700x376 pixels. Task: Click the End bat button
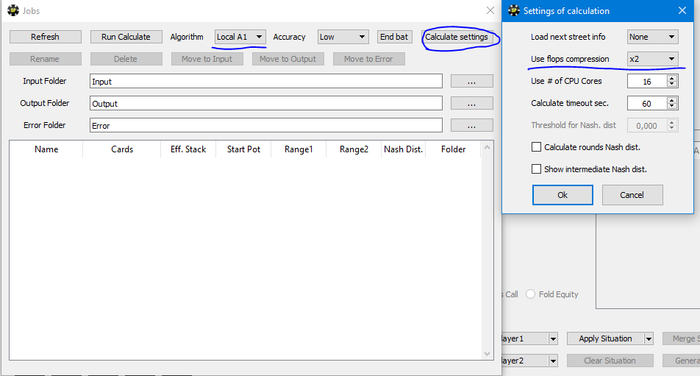[394, 37]
